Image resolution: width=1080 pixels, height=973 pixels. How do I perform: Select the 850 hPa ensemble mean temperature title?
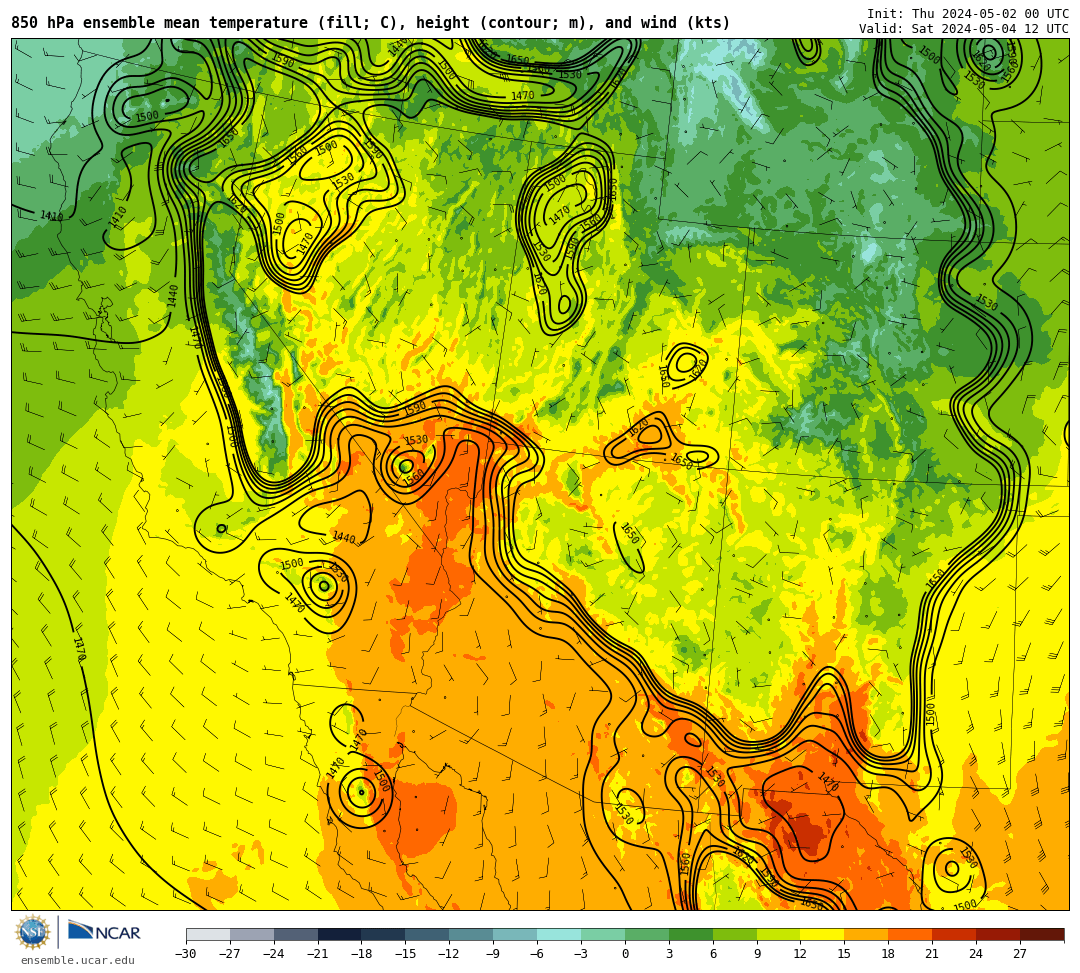pos(371,23)
